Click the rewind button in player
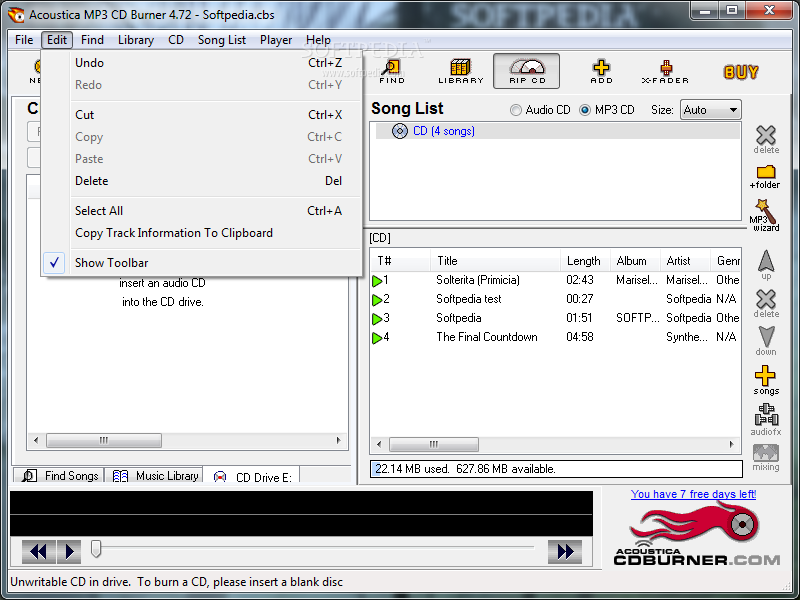Viewport: 800px width, 600px height. pyautogui.click(x=38, y=551)
